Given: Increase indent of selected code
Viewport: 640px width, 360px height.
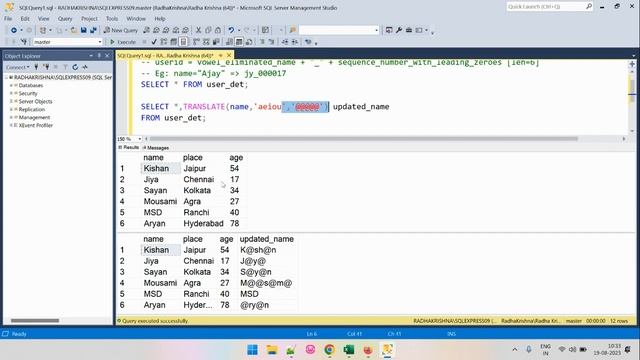Looking at the screenshot, I should pos(295,42).
